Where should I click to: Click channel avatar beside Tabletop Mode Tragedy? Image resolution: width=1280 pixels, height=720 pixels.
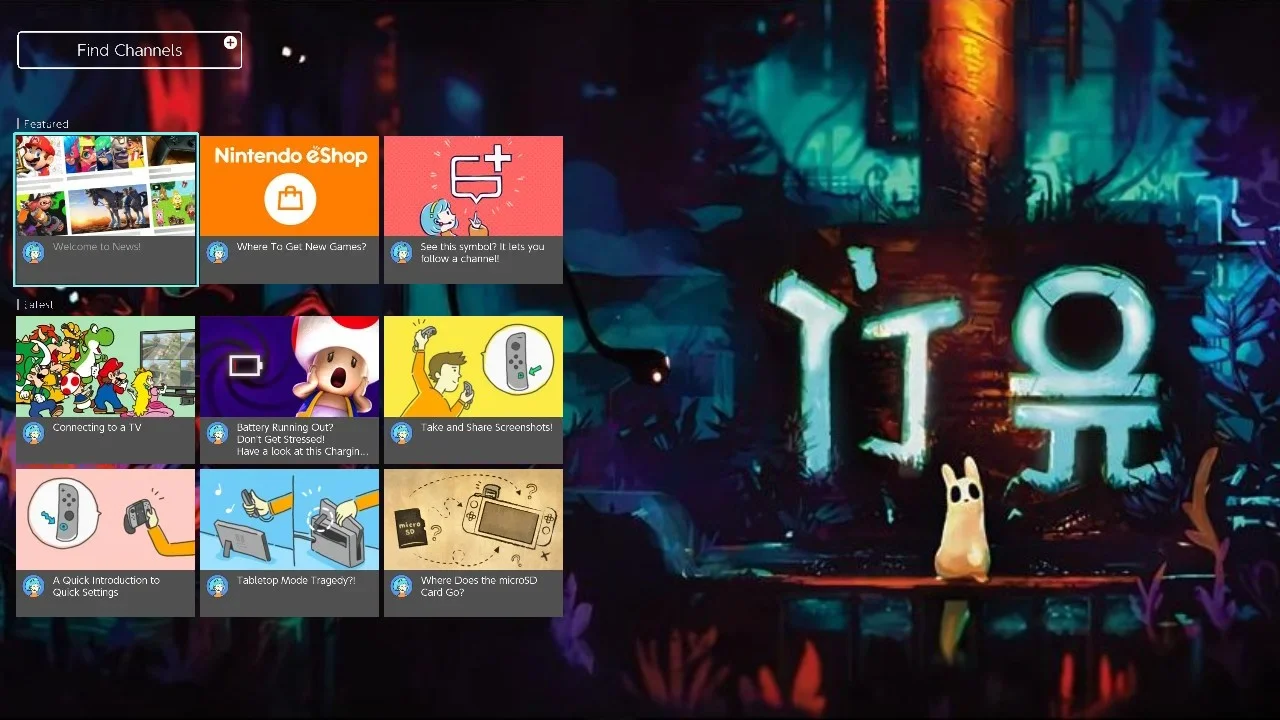(218, 585)
